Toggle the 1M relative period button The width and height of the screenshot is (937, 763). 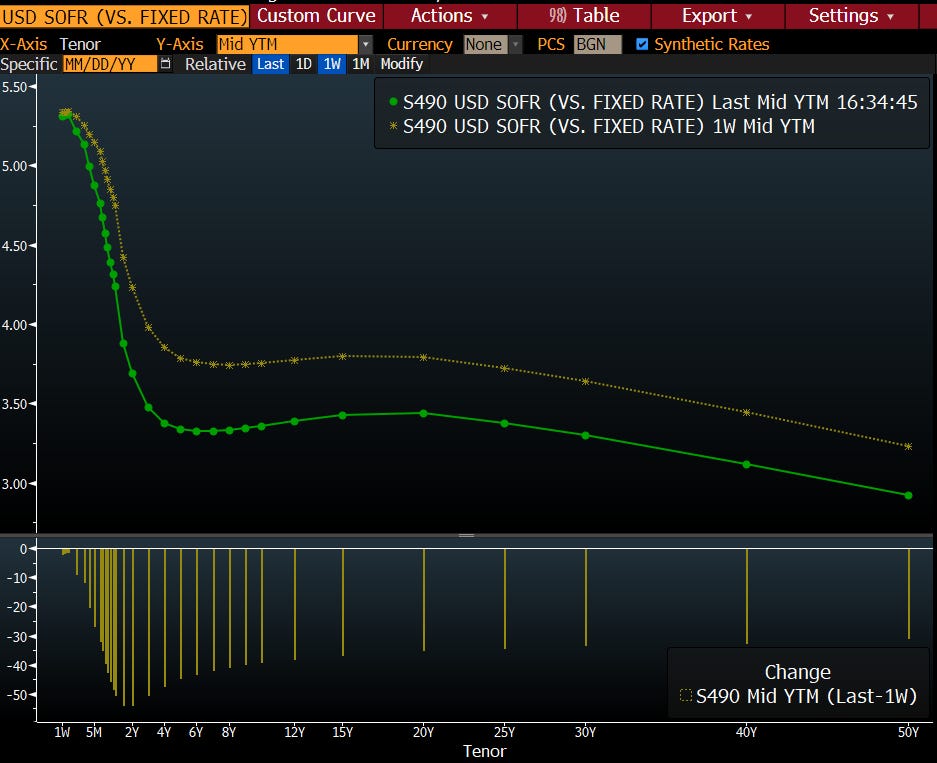361,64
